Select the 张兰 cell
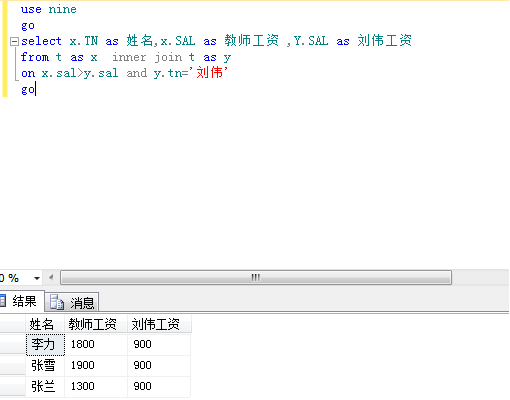 tap(45, 386)
